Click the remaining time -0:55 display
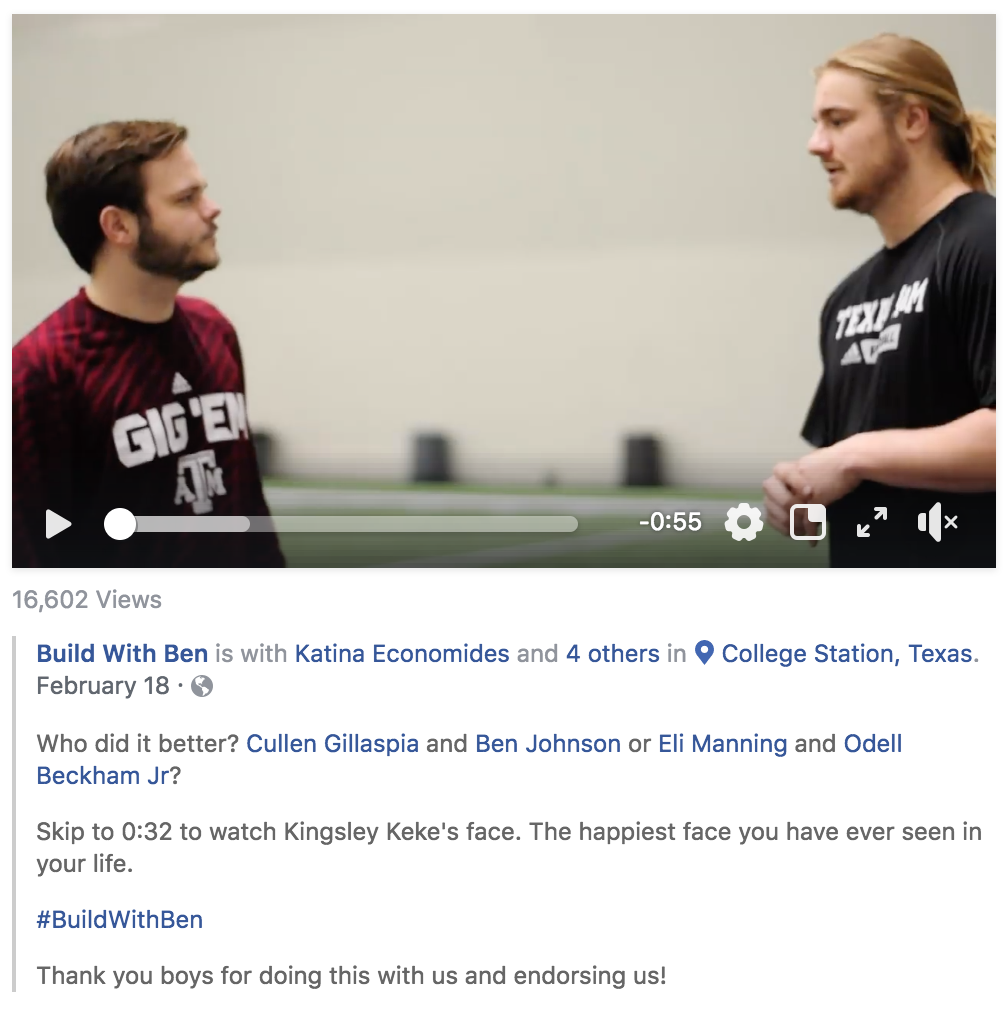 pos(670,522)
